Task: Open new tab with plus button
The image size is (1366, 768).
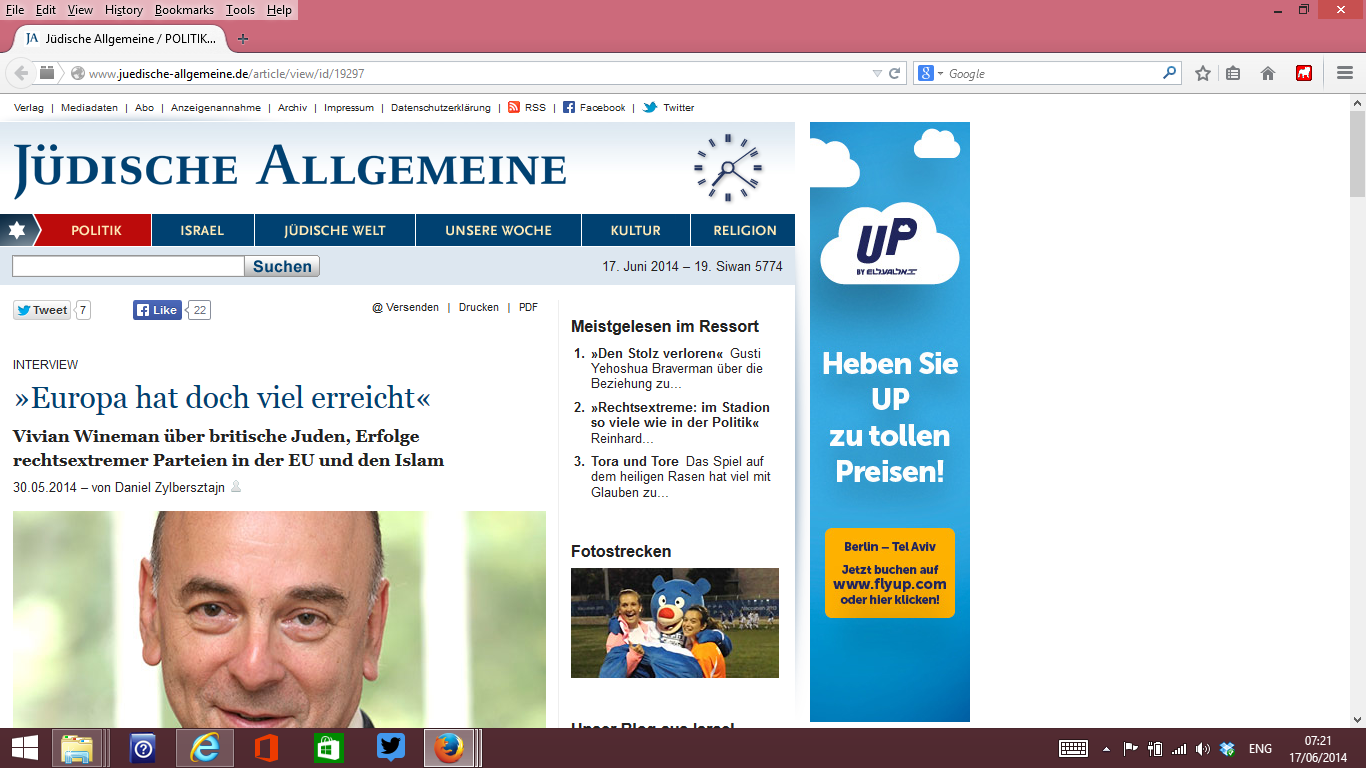Action: (242, 39)
